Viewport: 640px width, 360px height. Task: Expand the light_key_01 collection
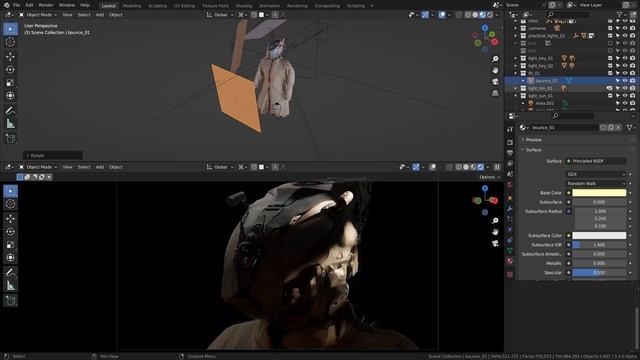pyautogui.click(x=516, y=58)
